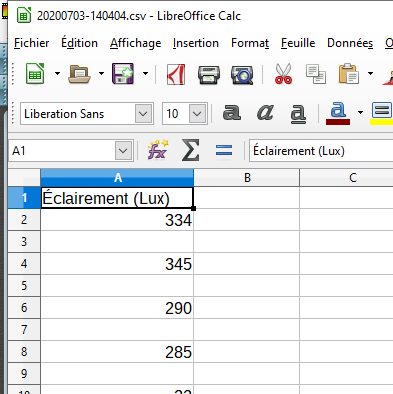Screen dimensions: 393x394
Task: Select column B header
Action: pyautogui.click(x=247, y=178)
